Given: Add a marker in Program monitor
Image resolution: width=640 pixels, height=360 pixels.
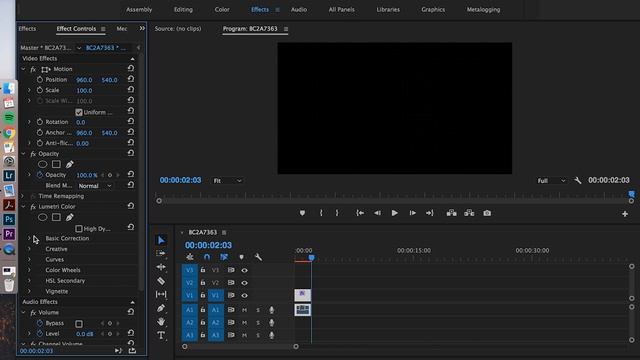Looking at the screenshot, I should pos(302,213).
